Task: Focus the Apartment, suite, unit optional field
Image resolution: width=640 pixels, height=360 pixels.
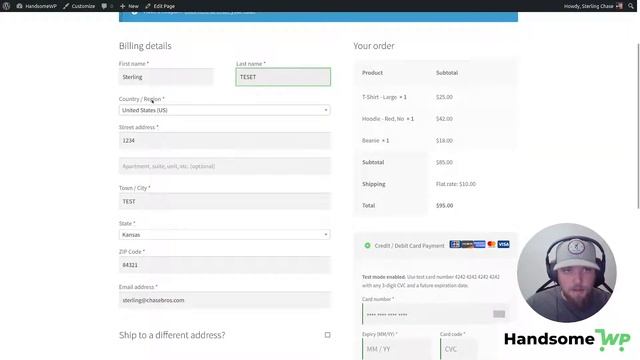Action: tap(224, 166)
